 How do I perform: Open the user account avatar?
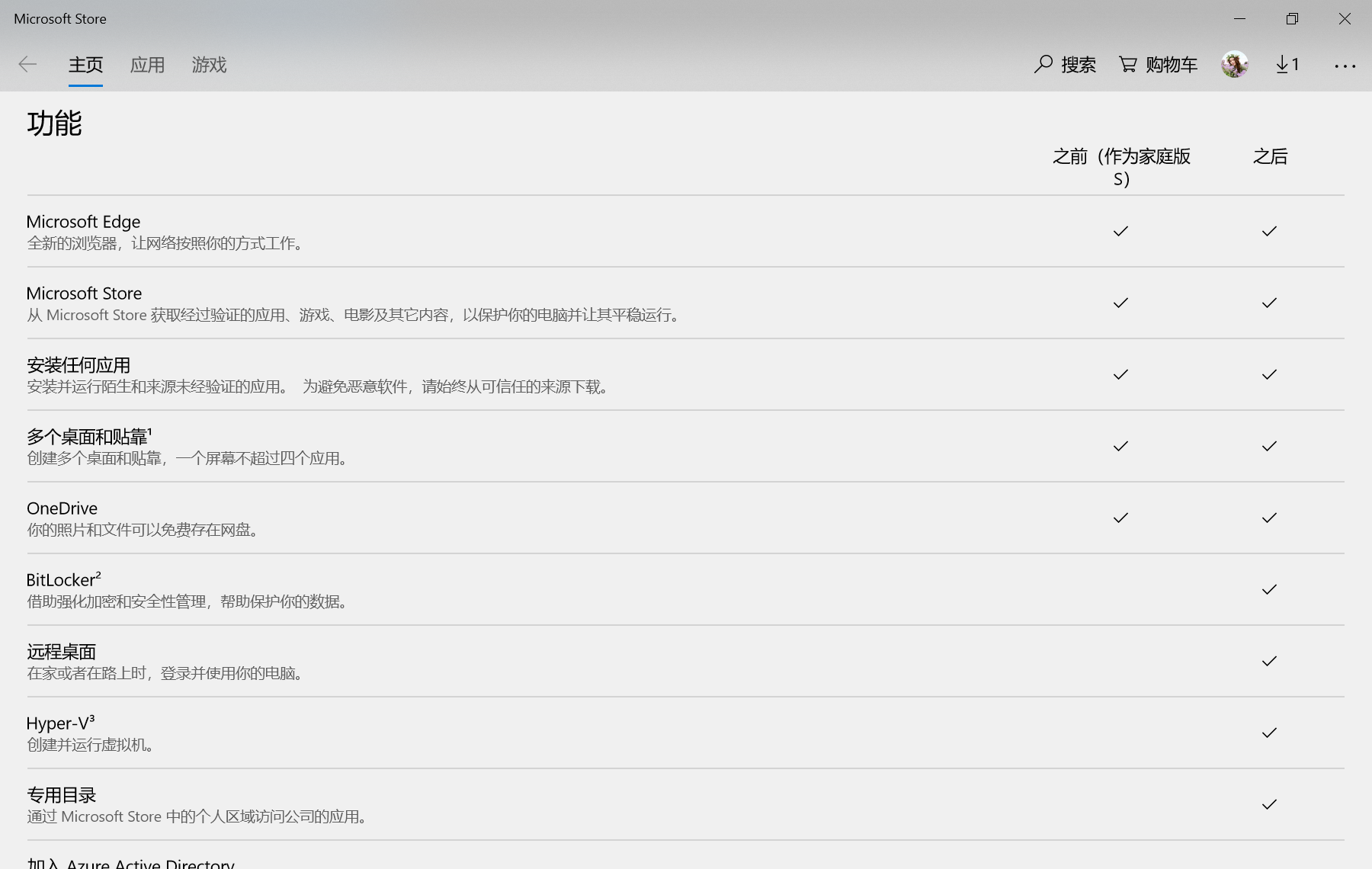tap(1235, 65)
